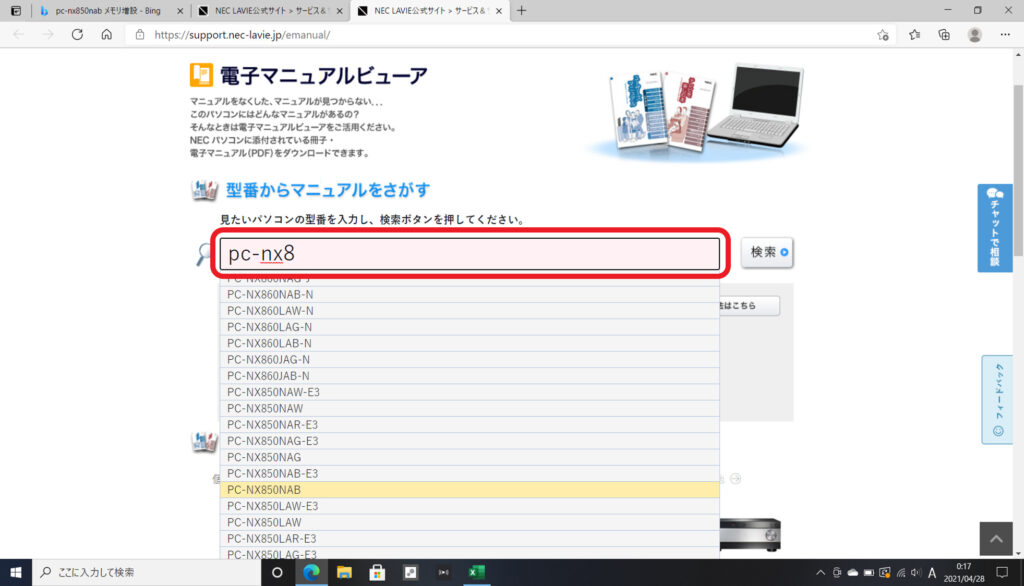Image resolution: width=1024 pixels, height=586 pixels.
Task: Open the チャットで相談 chat side tab
Action: 994,228
